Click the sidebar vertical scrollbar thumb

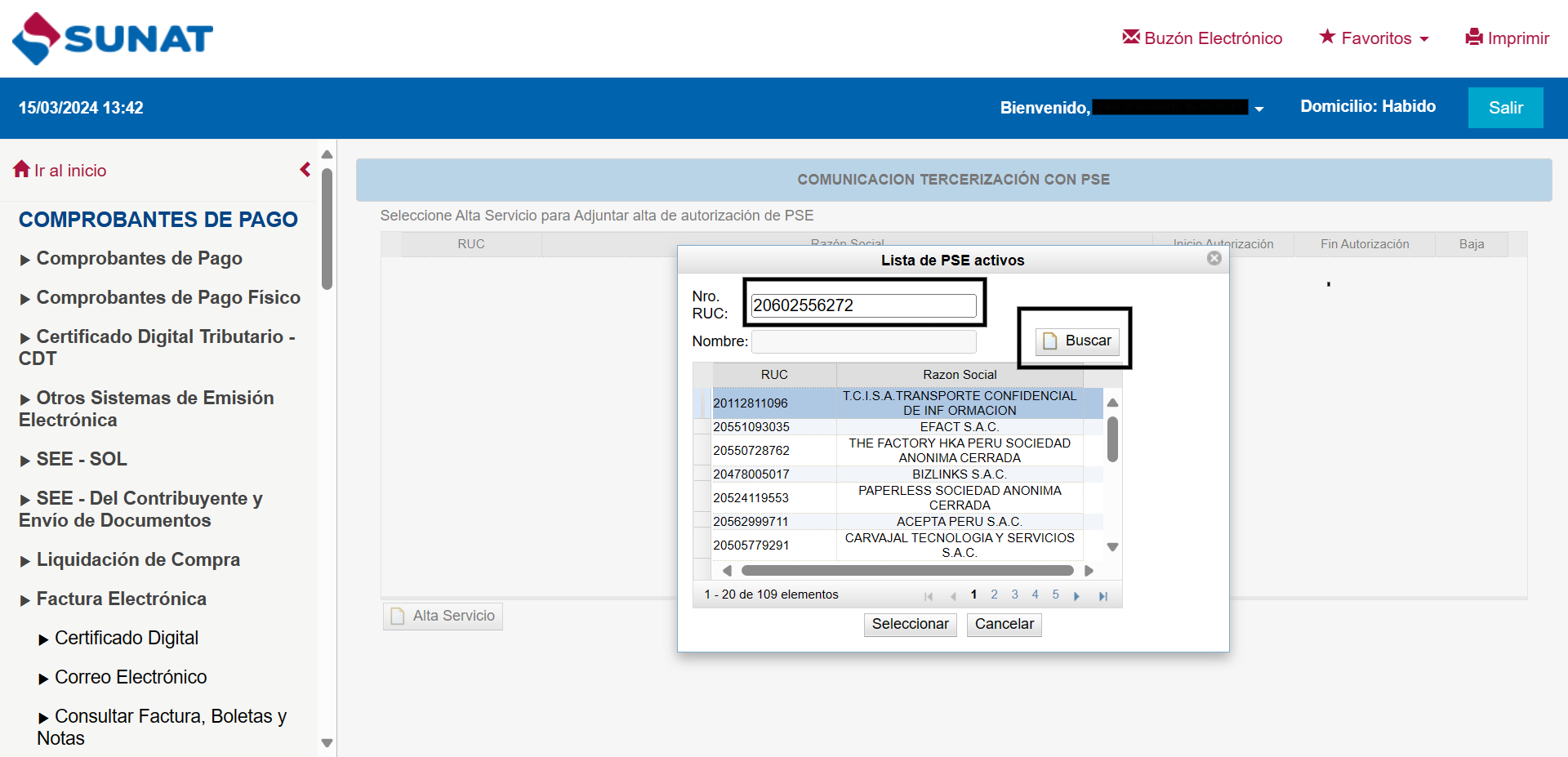(327, 229)
